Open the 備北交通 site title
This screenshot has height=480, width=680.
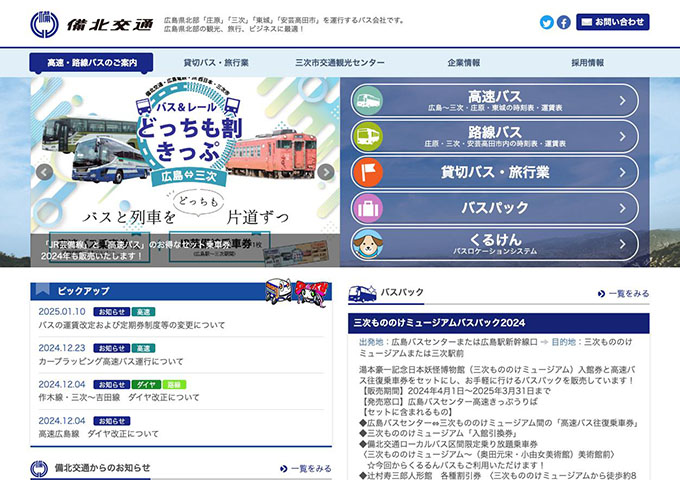point(110,25)
